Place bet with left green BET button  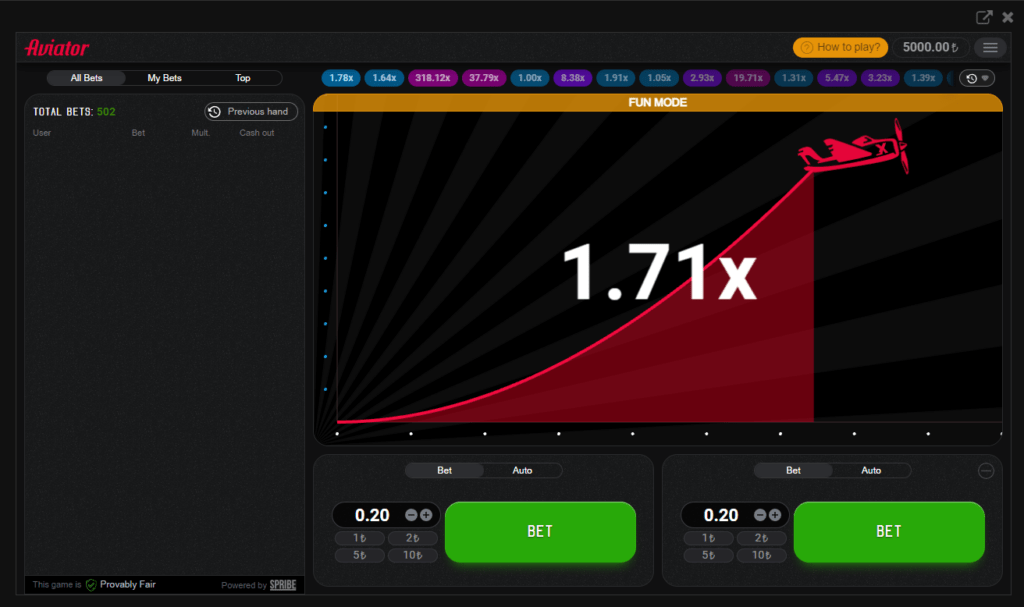pyautogui.click(x=540, y=531)
